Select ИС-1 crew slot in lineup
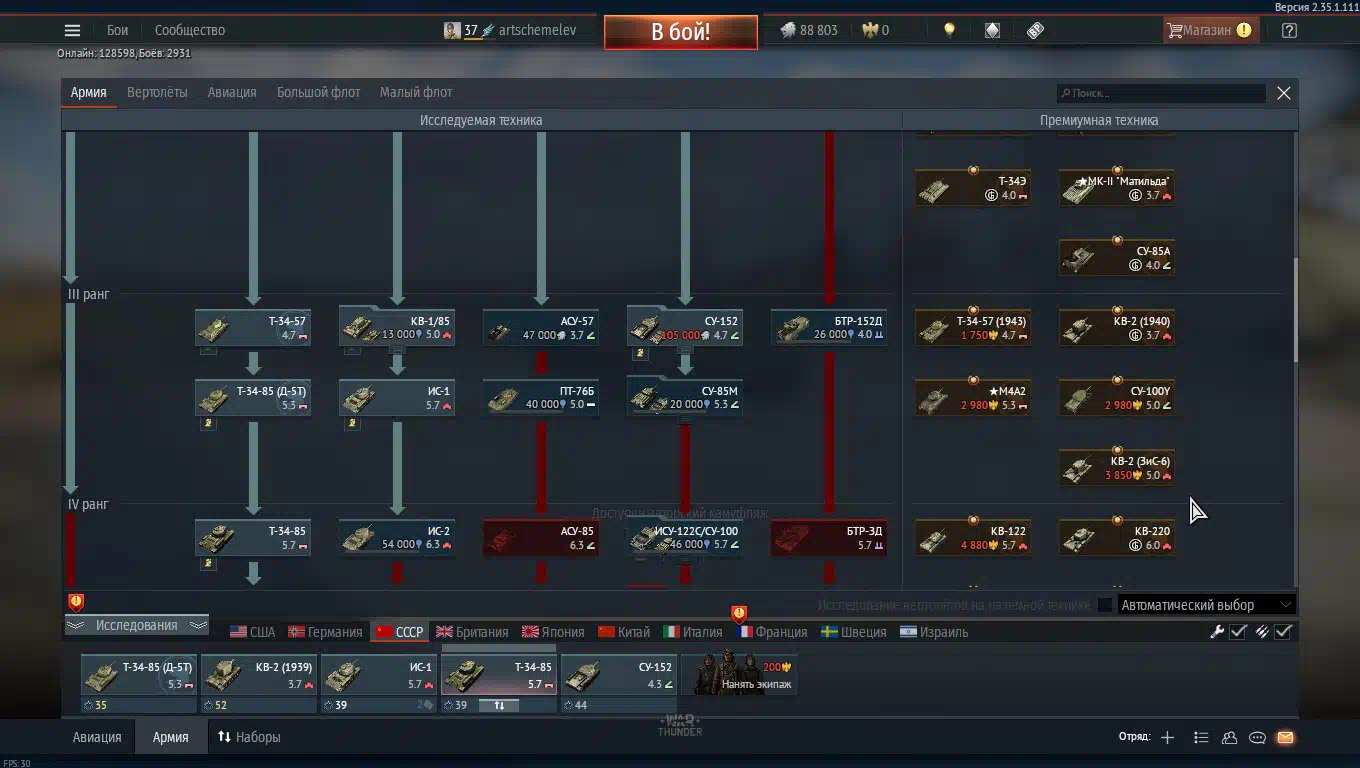Screen dimensions: 1360x768 click(379, 674)
